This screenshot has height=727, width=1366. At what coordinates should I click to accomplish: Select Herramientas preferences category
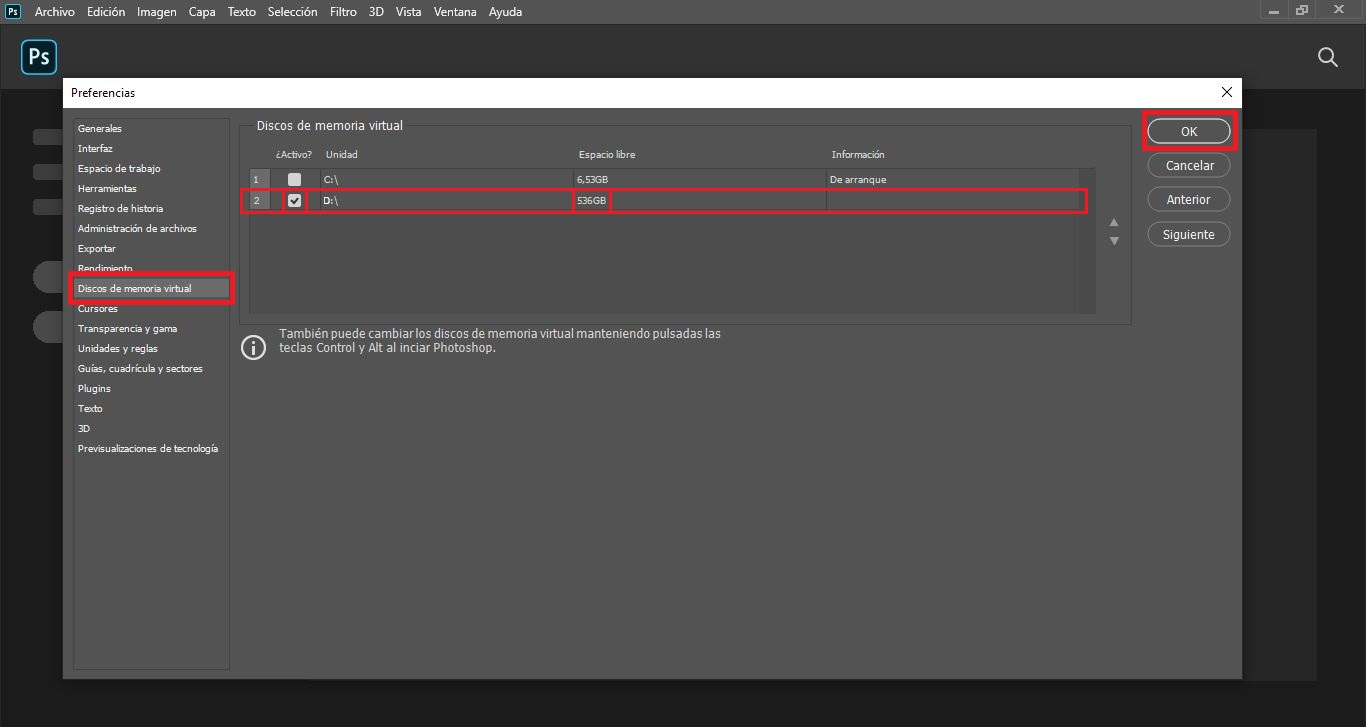pyautogui.click(x=107, y=188)
